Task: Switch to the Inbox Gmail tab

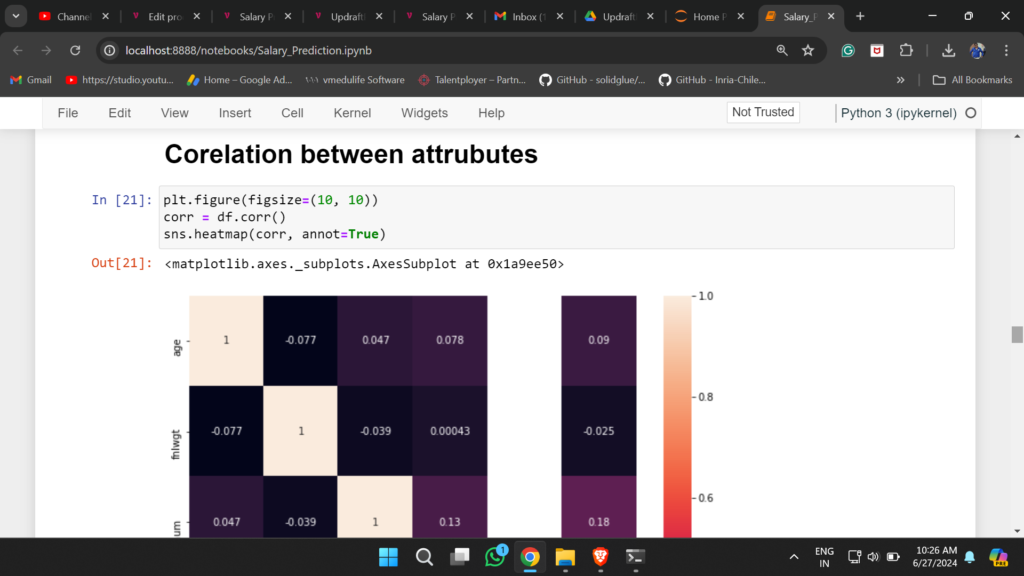Action: (521, 16)
